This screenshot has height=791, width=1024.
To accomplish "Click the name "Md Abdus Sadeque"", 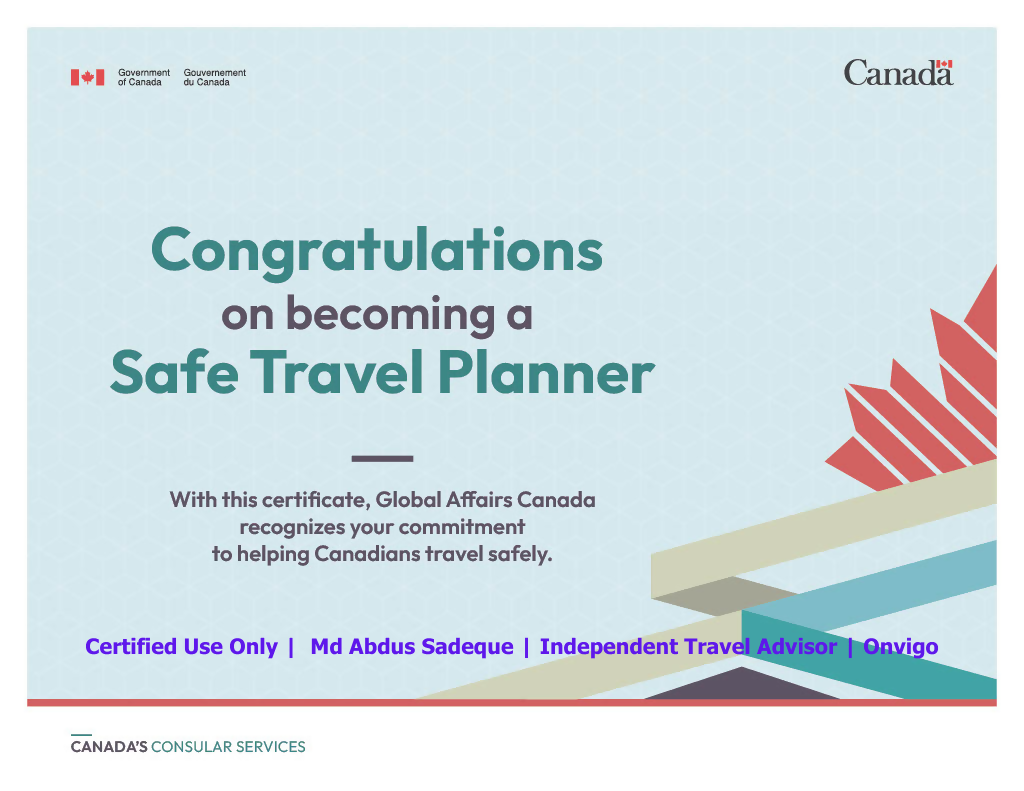I will tap(412, 647).
